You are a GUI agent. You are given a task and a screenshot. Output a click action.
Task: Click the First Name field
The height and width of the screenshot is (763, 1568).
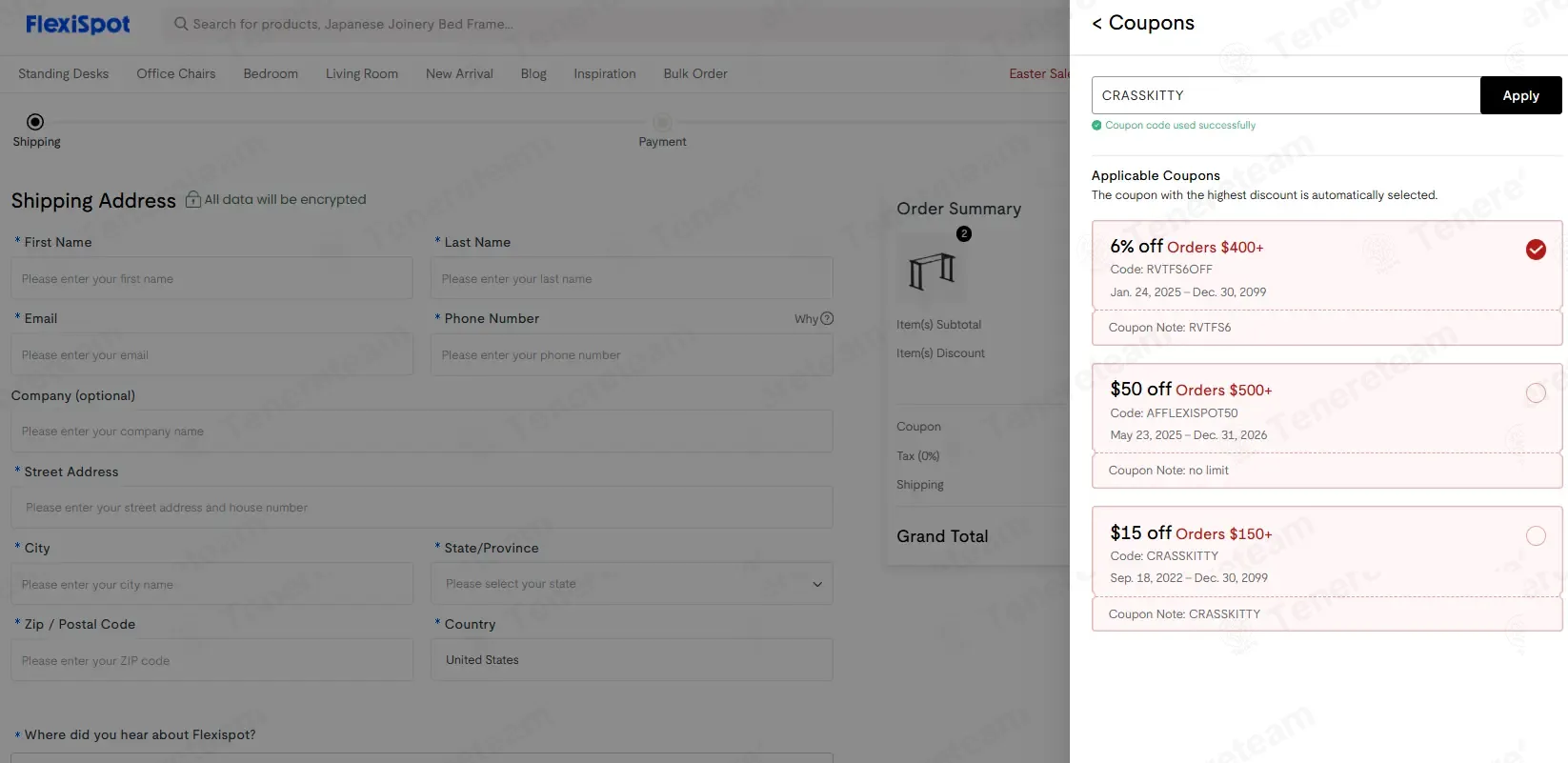click(211, 279)
